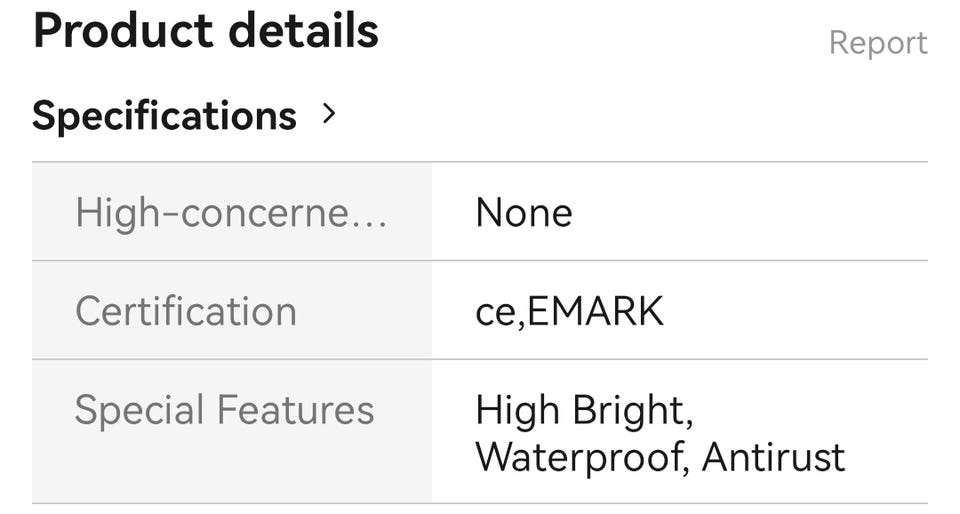Click the word EMARK in Certification value
Screen dimensions: 960x514
pos(595,311)
